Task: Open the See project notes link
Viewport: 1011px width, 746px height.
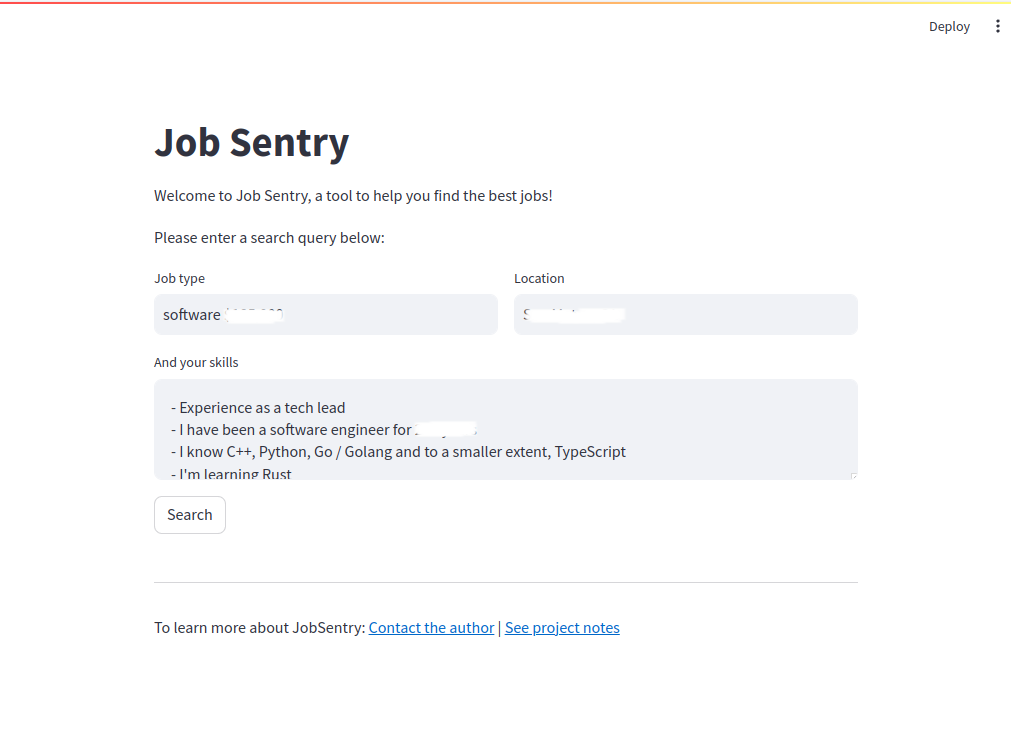Action: (x=562, y=628)
